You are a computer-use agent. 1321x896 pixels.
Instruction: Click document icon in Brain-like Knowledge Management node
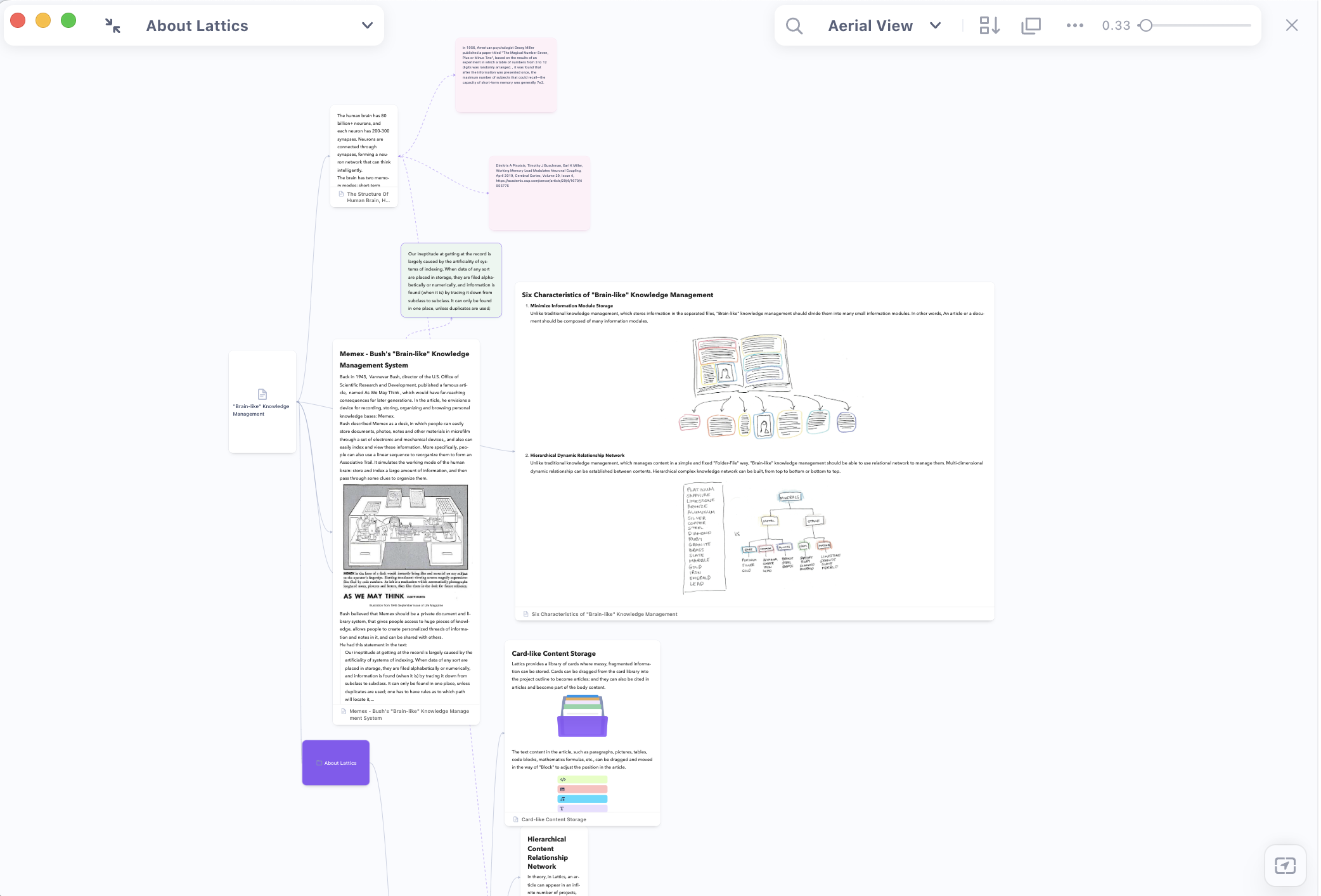tap(262, 394)
